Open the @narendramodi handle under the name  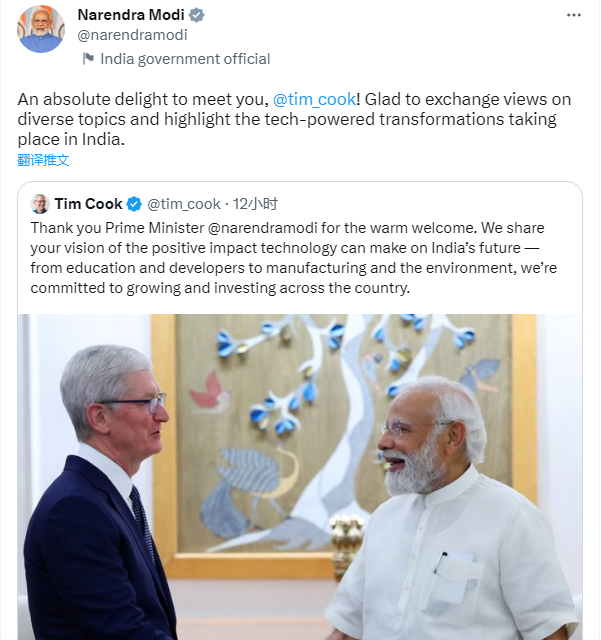pos(132,35)
